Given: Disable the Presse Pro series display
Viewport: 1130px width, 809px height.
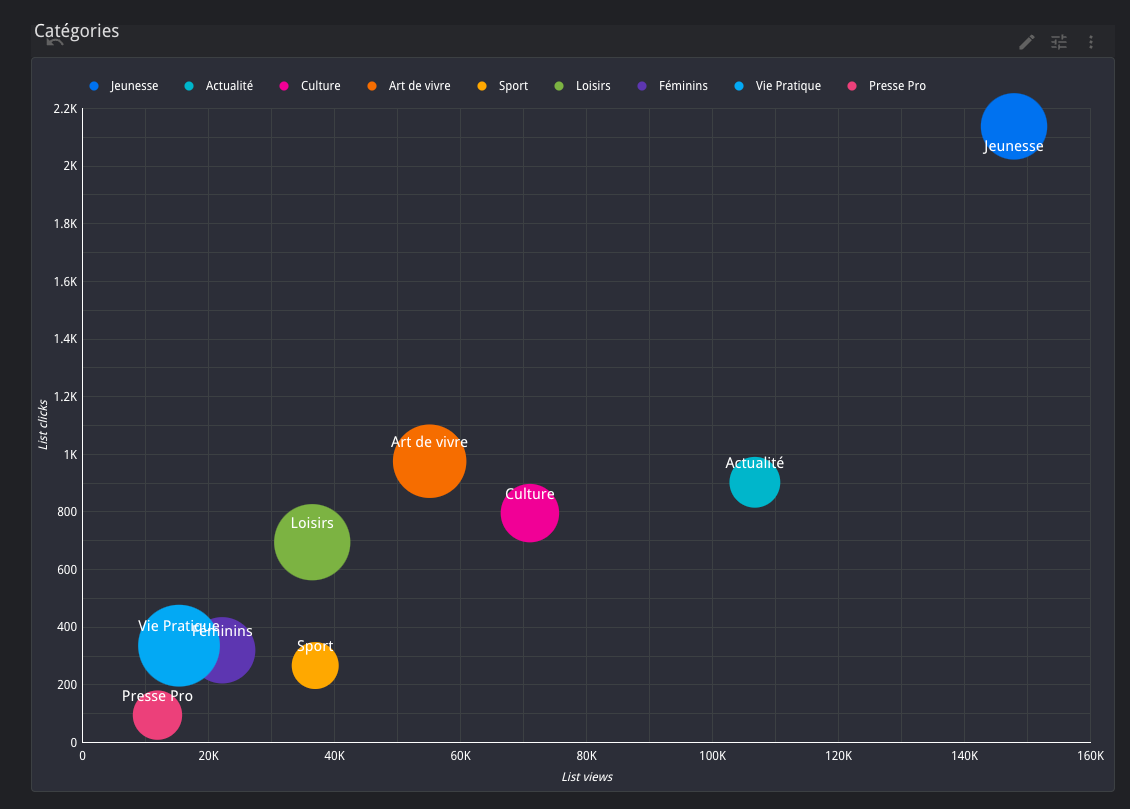Looking at the screenshot, I should 885,86.
